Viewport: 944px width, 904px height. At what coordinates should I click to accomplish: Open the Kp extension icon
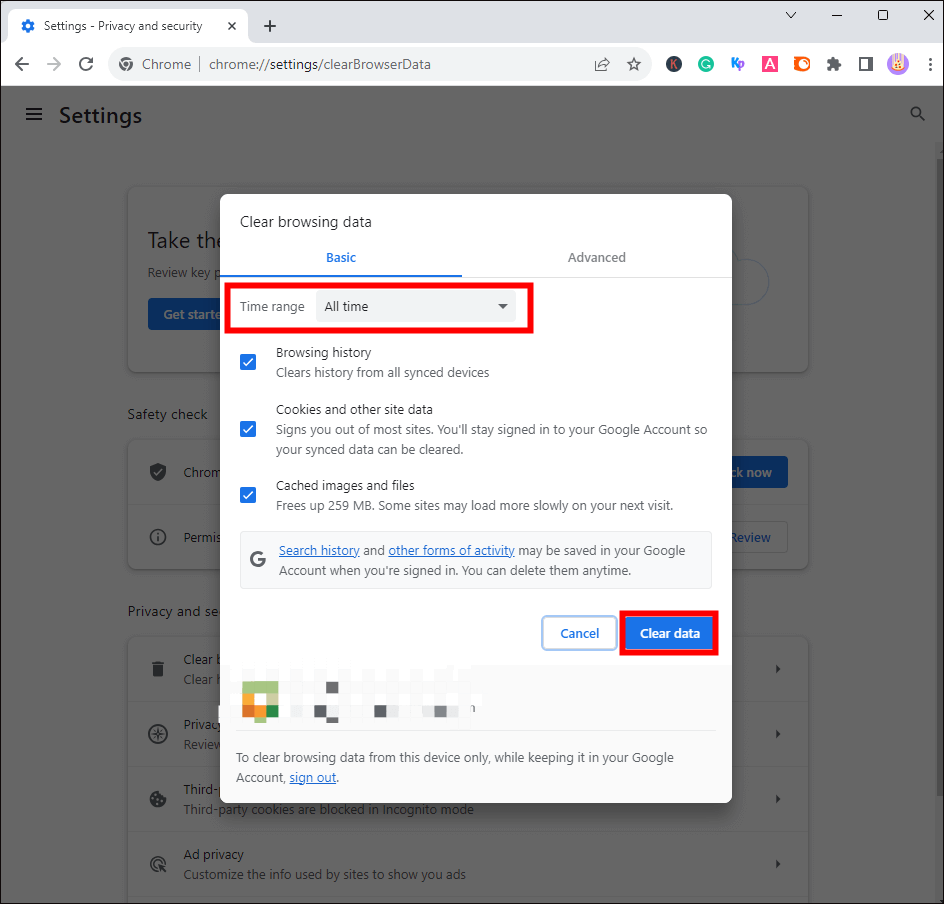(x=738, y=64)
